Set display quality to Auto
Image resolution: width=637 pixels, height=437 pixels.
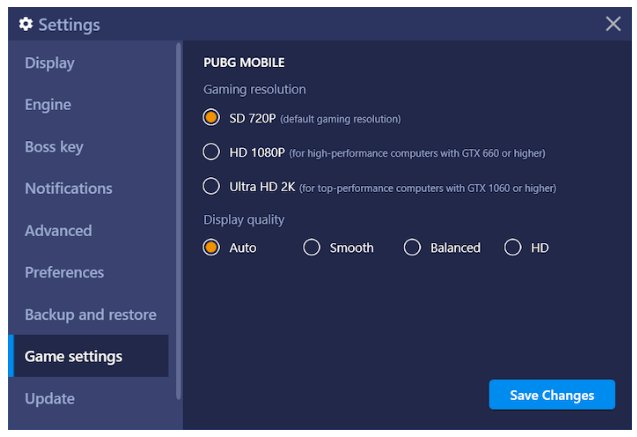[211, 247]
